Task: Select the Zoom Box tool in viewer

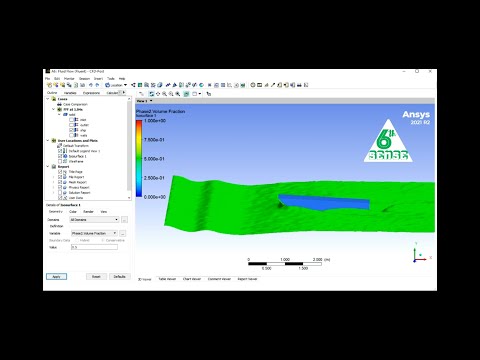Action: [x=171, y=94]
